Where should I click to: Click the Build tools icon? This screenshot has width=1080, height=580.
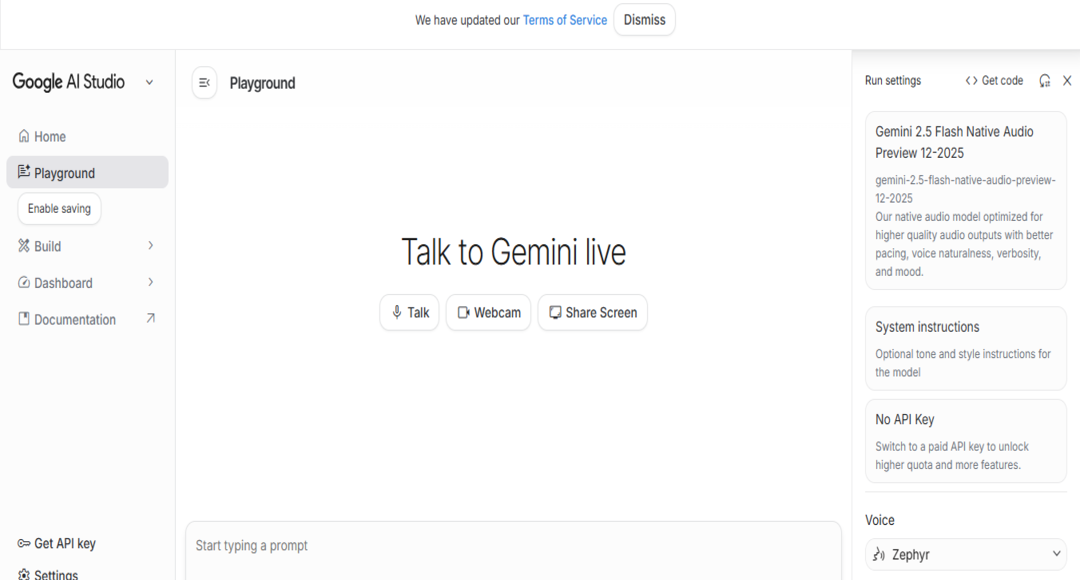click(22, 246)
